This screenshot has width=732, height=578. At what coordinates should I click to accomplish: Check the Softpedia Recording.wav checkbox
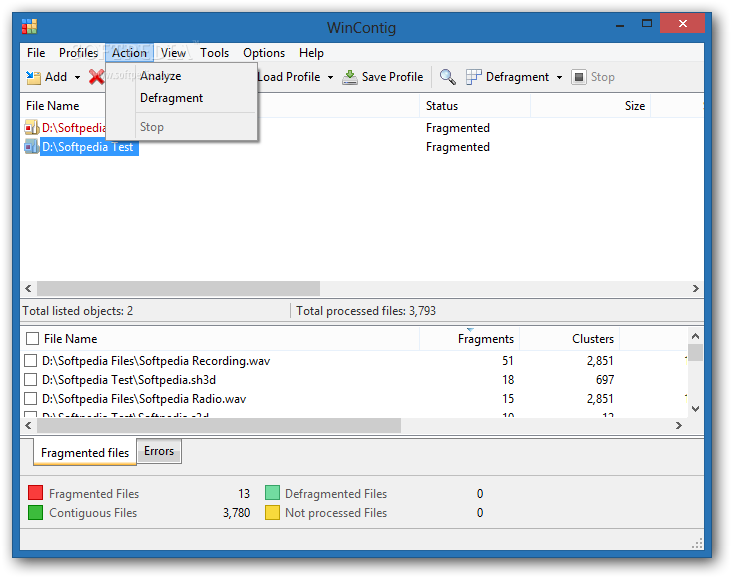pyautogui.click(x=30, y=361)
